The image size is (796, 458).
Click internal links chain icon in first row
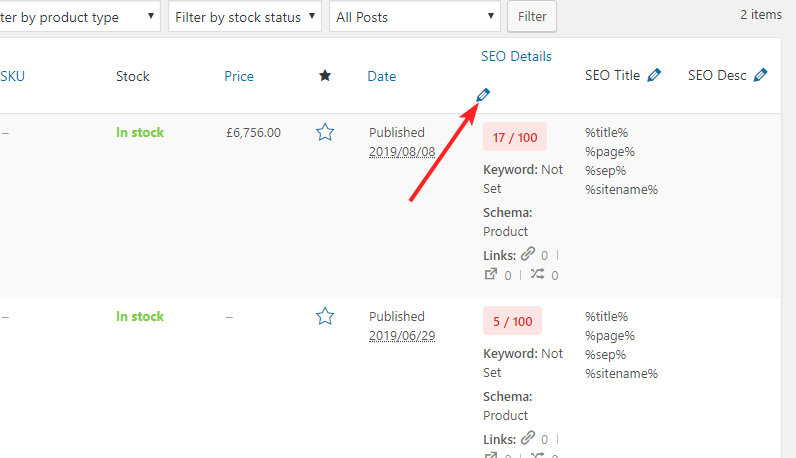(x=528, y=254)
